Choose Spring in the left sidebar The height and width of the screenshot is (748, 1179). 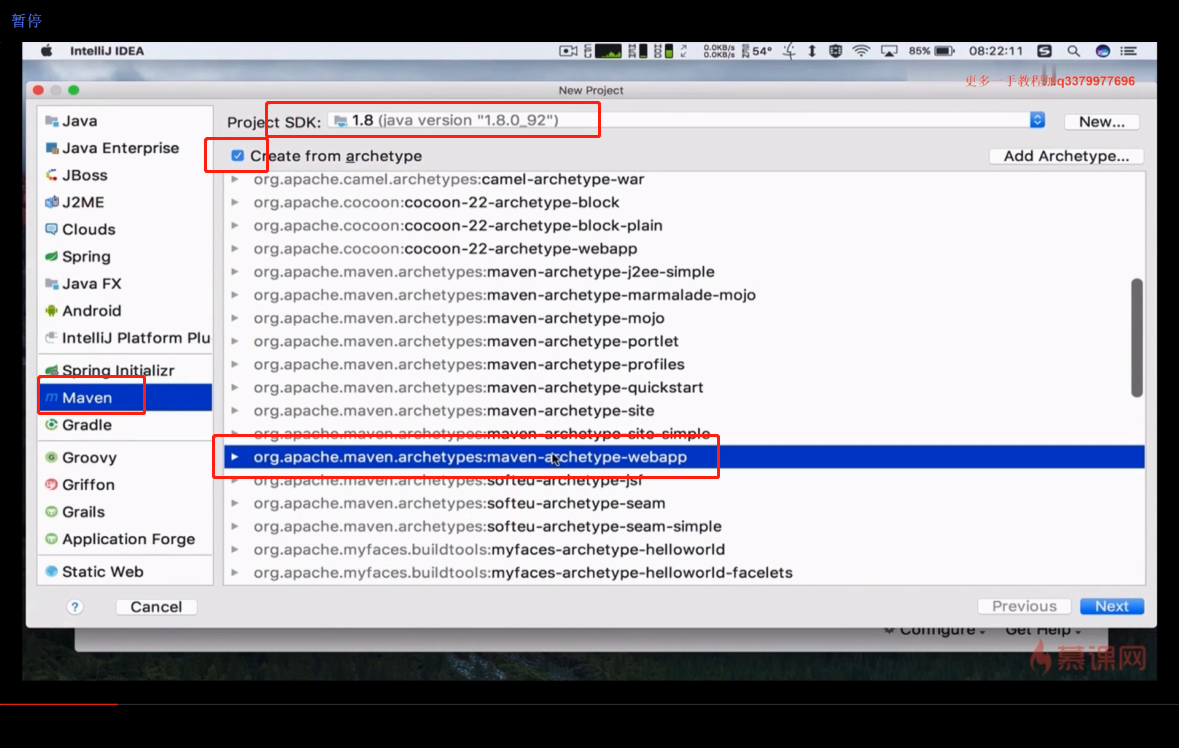[78, 256]
